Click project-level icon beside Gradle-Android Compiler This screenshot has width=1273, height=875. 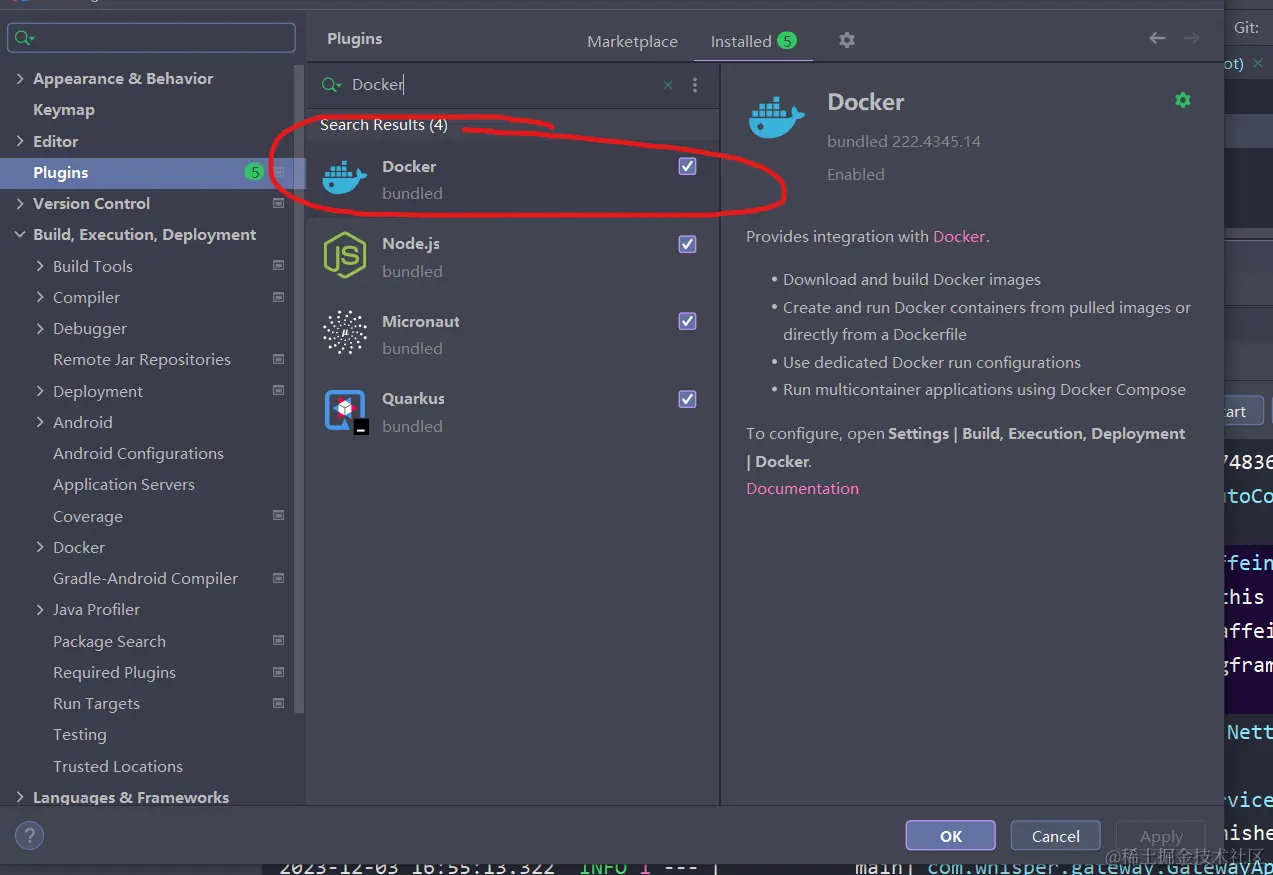pyautogui.click(x=278, y=578)
